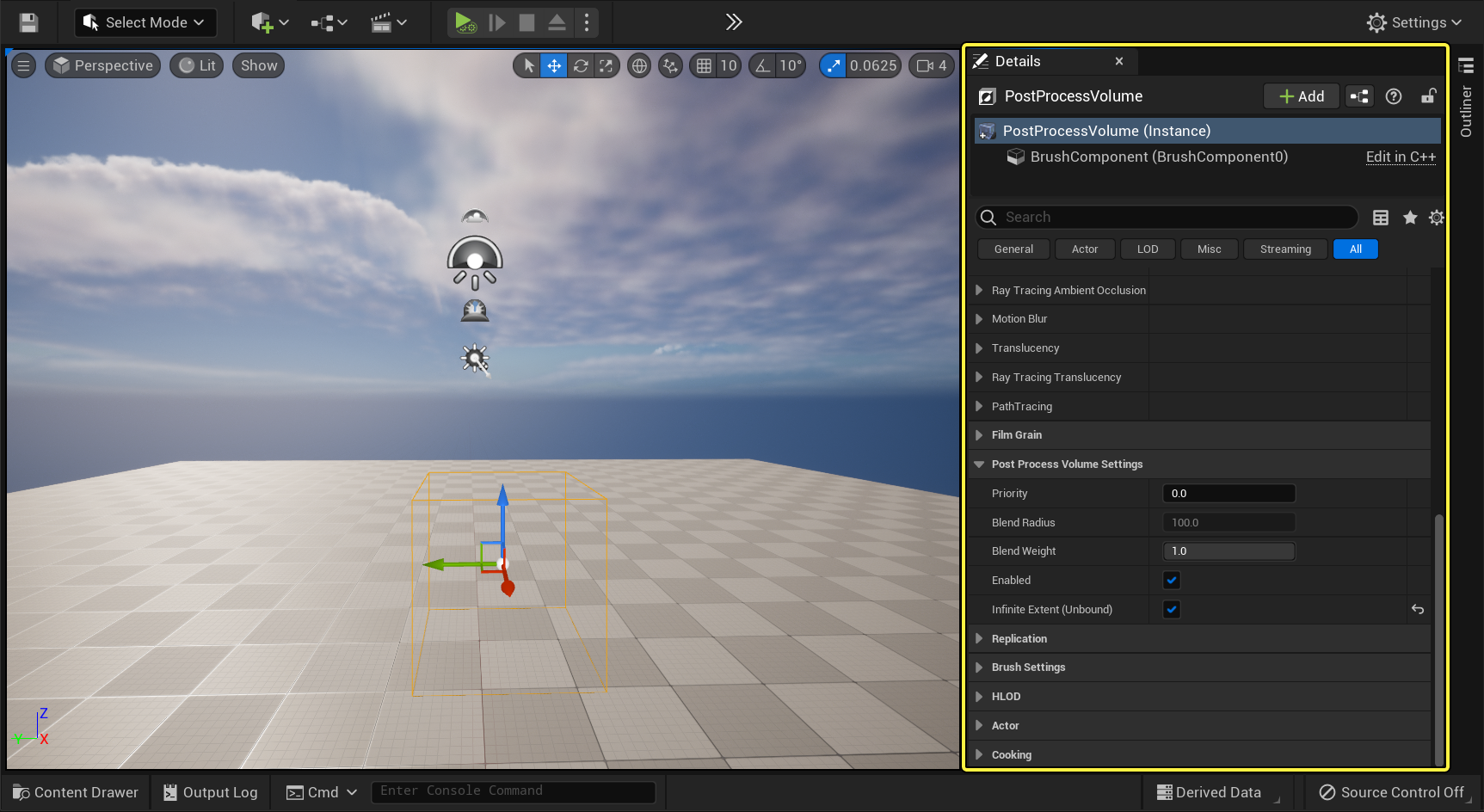The width and height of the screenshot is (1484, 812).
Task: Activate the translate move tool
Action: pos(554,65)
